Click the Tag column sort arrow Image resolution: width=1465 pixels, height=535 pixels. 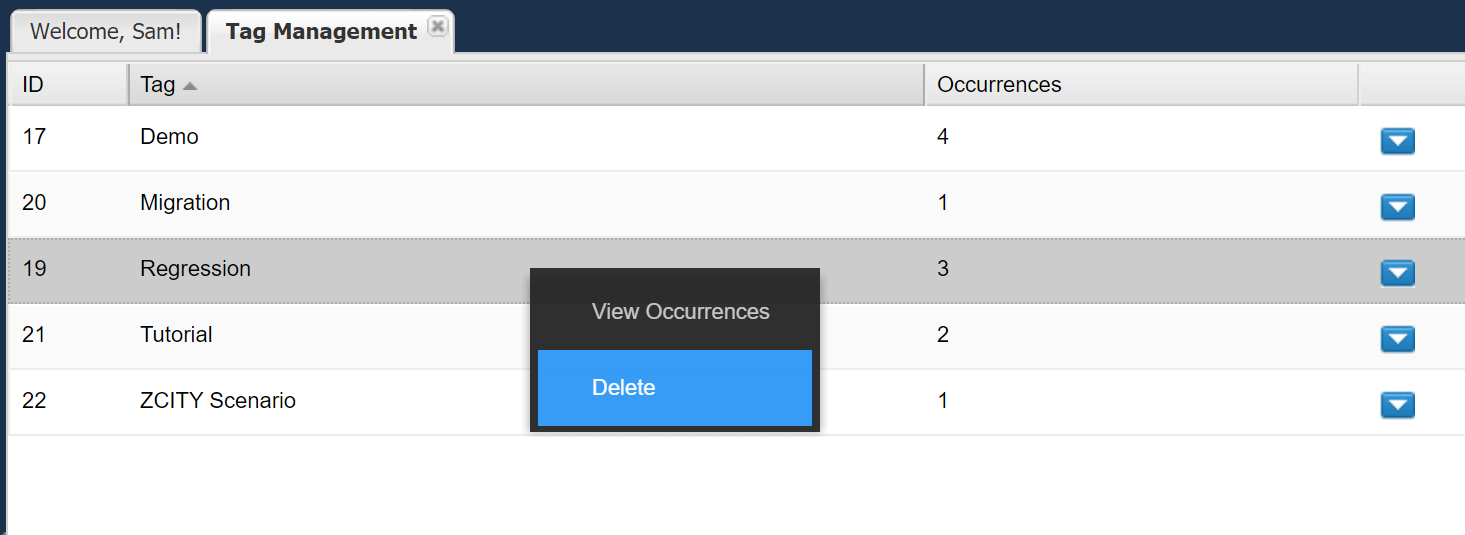[190, 86]
